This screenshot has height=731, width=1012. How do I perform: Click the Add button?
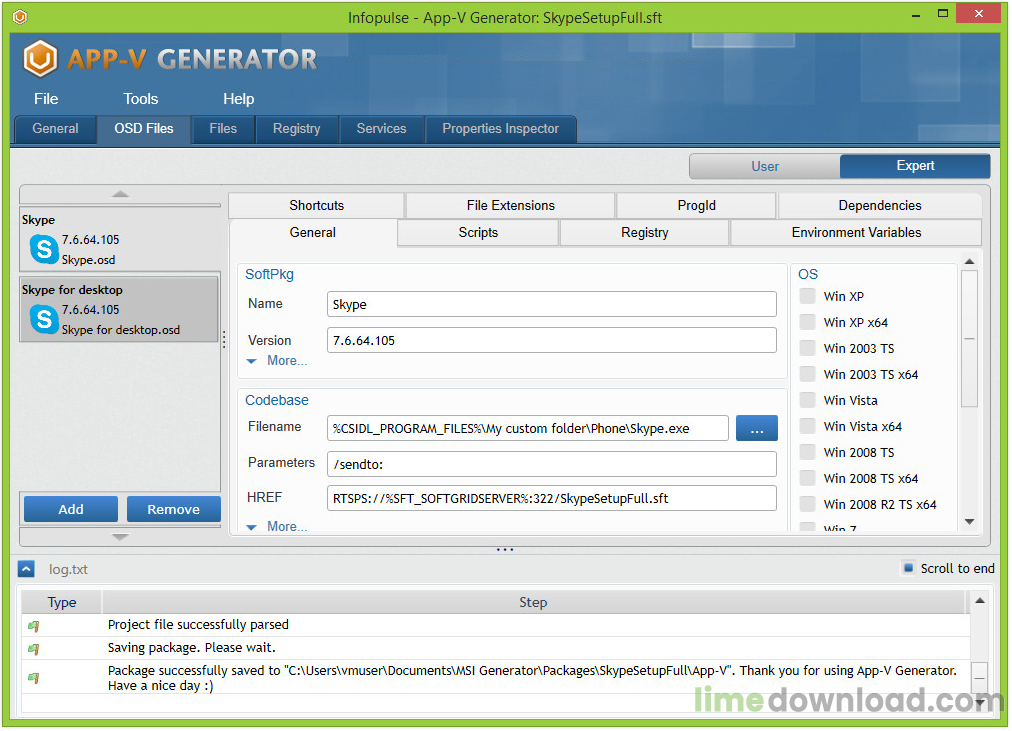pyautogui.click(x=70, y=509)
